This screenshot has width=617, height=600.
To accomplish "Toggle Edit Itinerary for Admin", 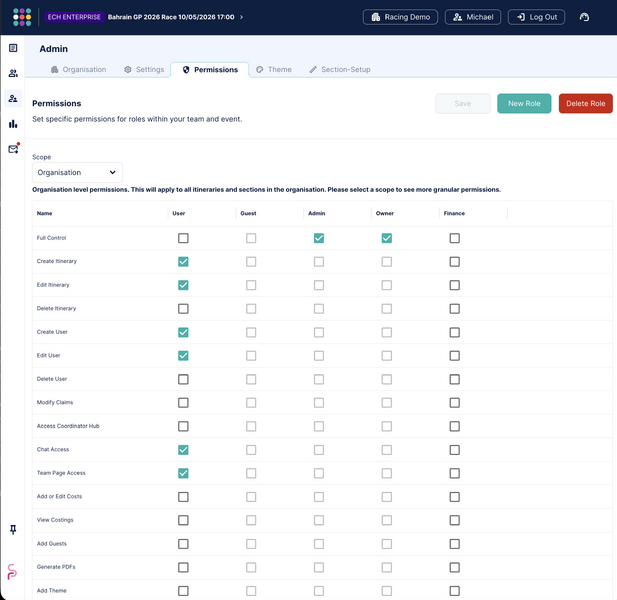I will tap(319, 285).
